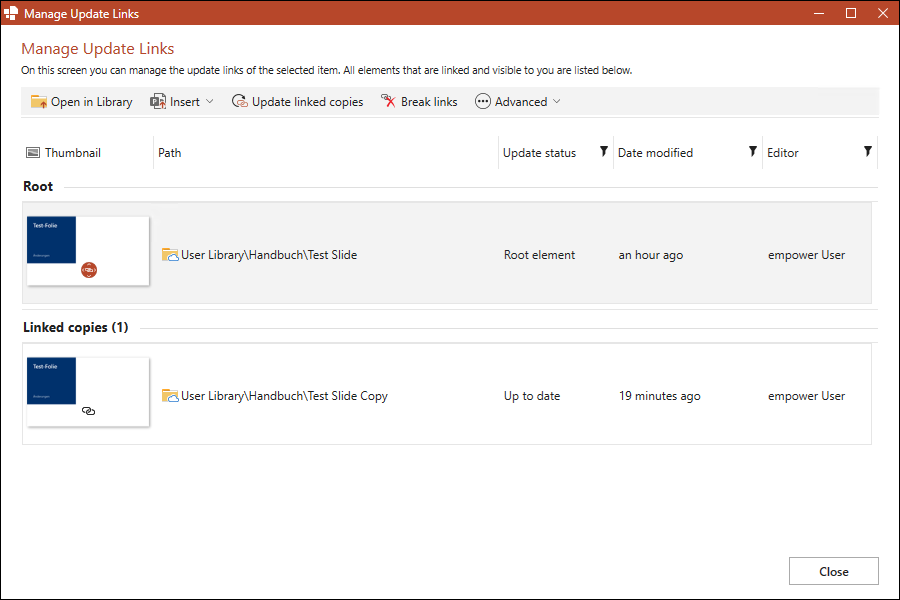Click the Insert toolbar label

pyautogui.click(x=185, y=102)
